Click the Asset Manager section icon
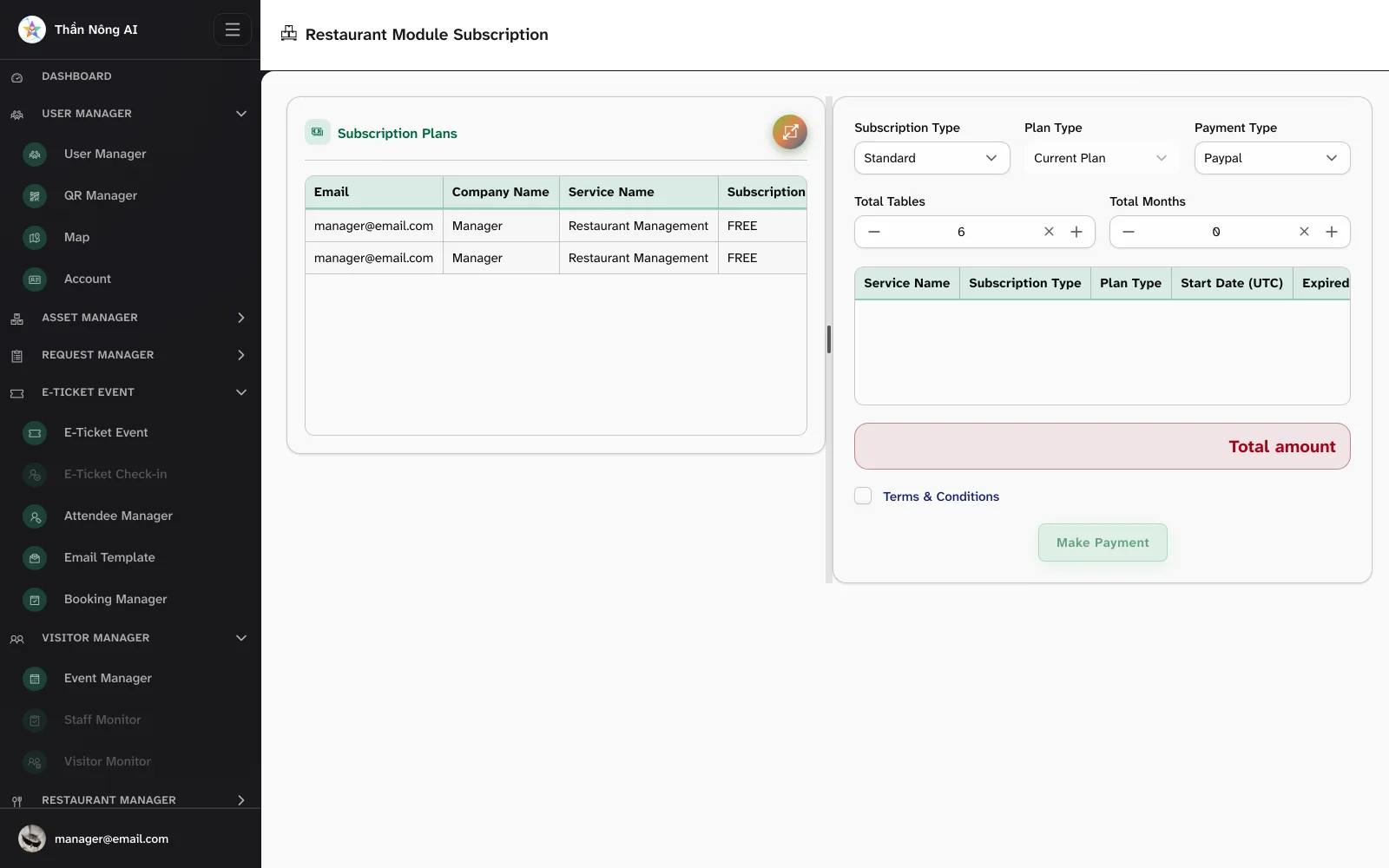Screen dimensions: 1389x868 click(x=16, y=319)
